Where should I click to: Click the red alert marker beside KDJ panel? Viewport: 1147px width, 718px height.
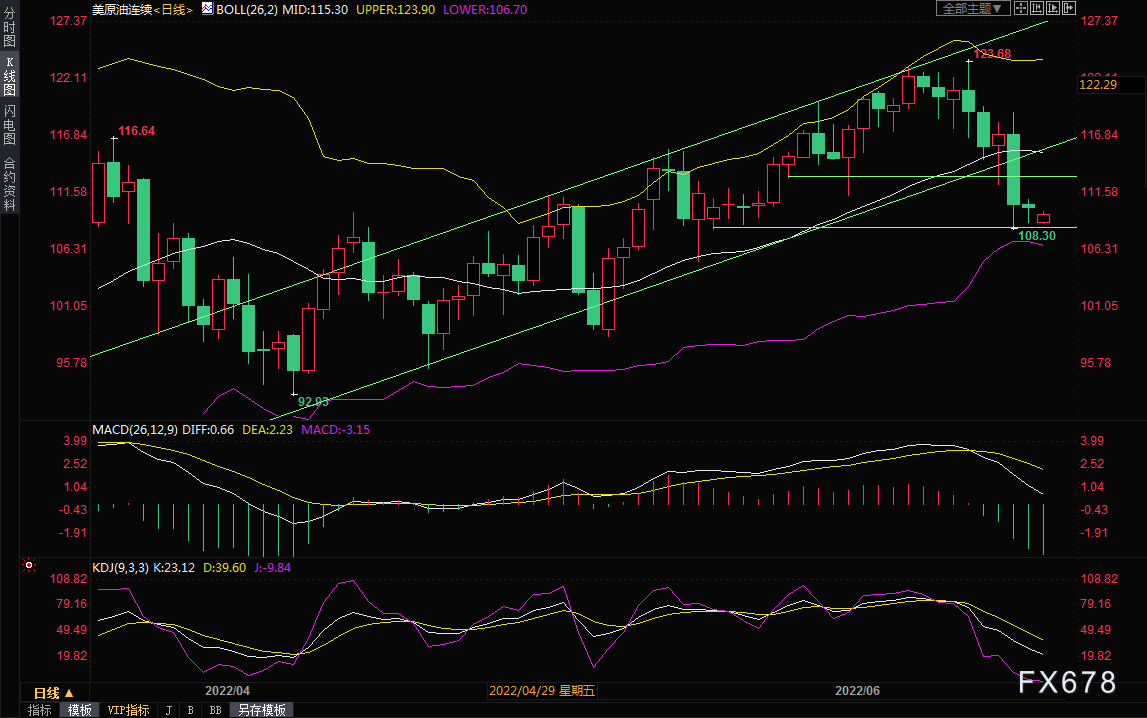click(x=29, y=565)
